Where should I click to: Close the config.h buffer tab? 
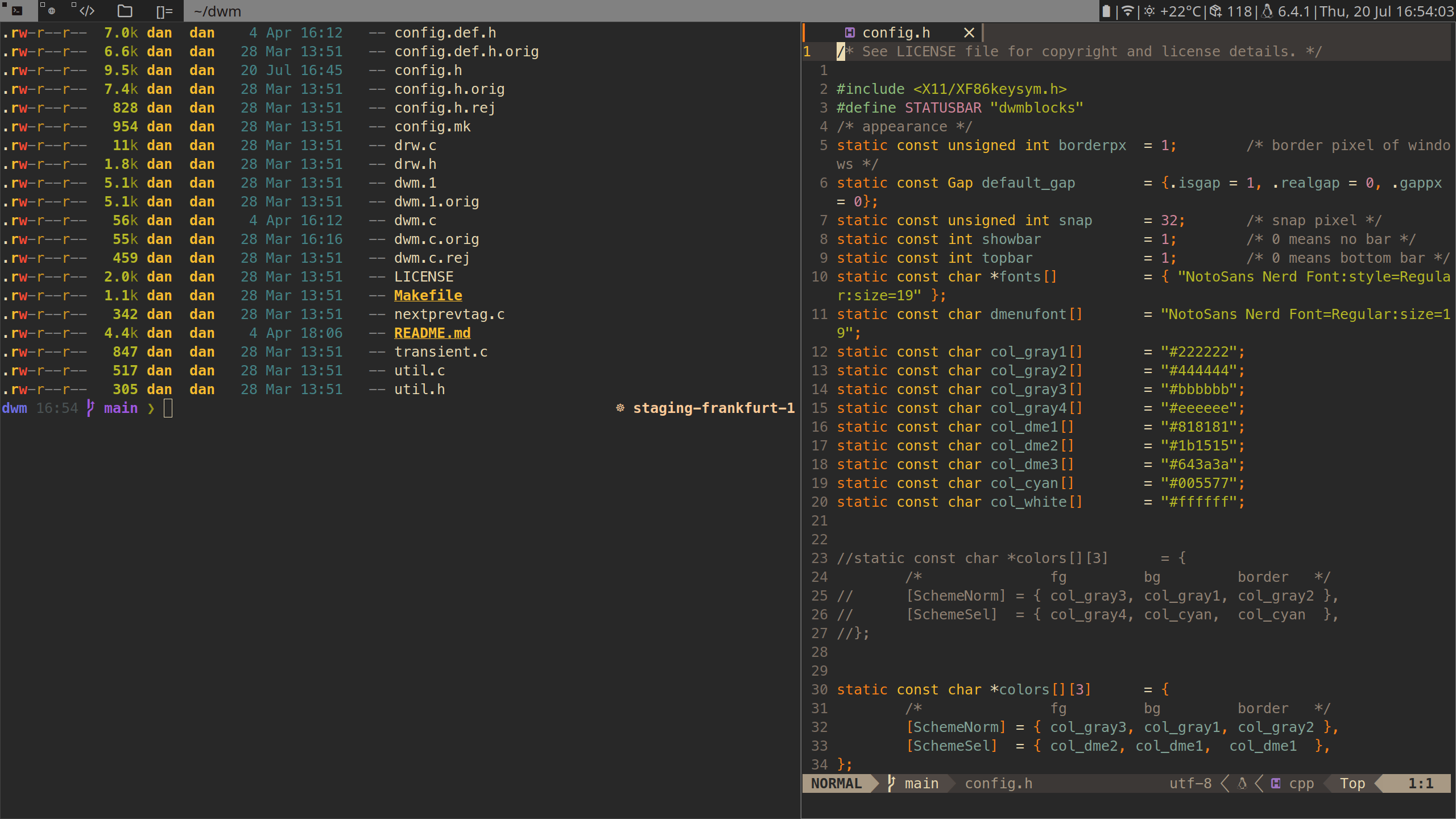pyautogui.click(x=969, y=33)
